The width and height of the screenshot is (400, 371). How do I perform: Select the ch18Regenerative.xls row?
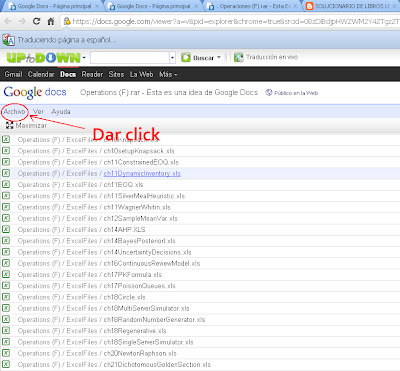coord(200,331)
